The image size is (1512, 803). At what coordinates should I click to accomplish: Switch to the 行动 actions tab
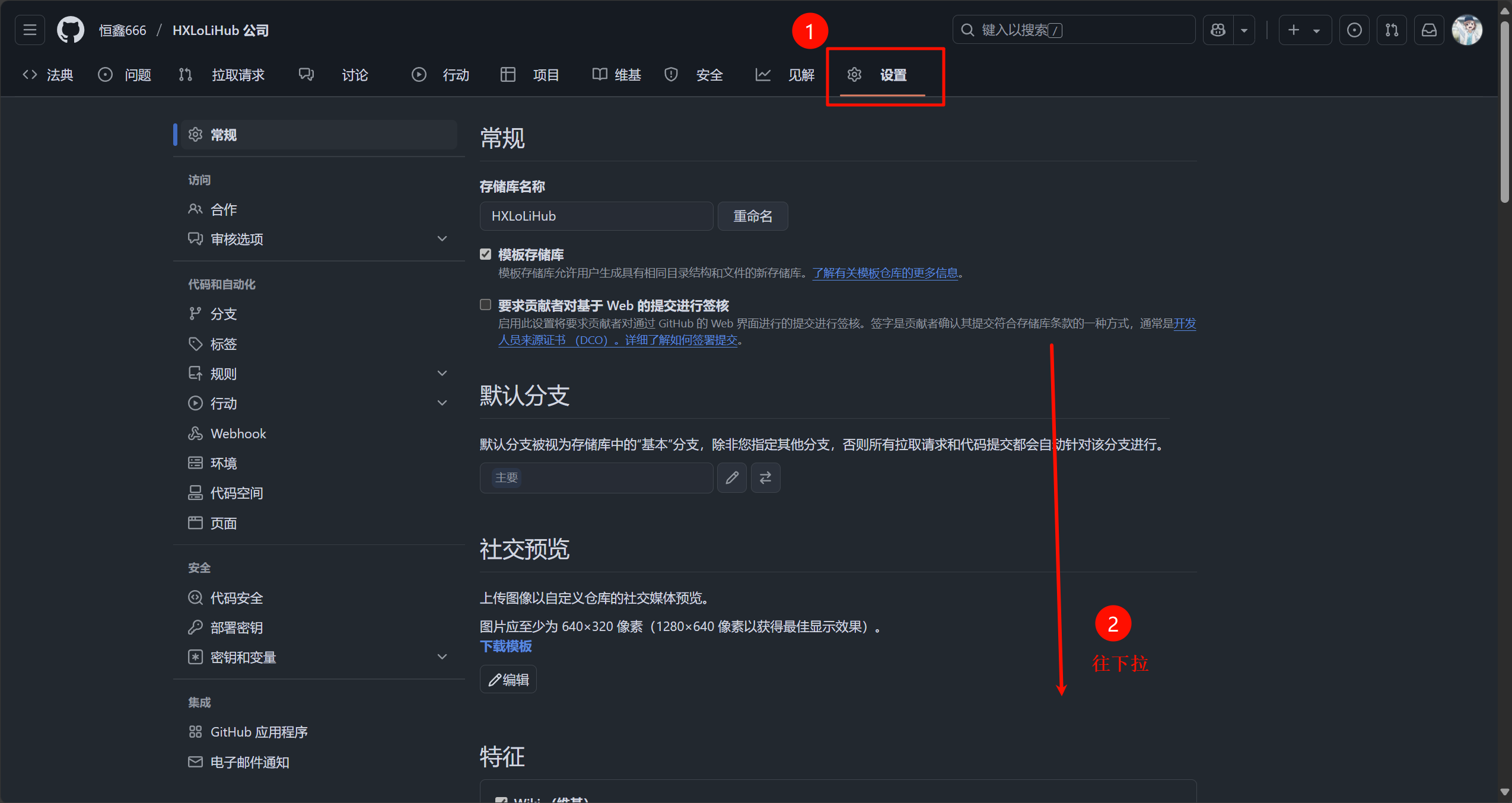(440, 75)
